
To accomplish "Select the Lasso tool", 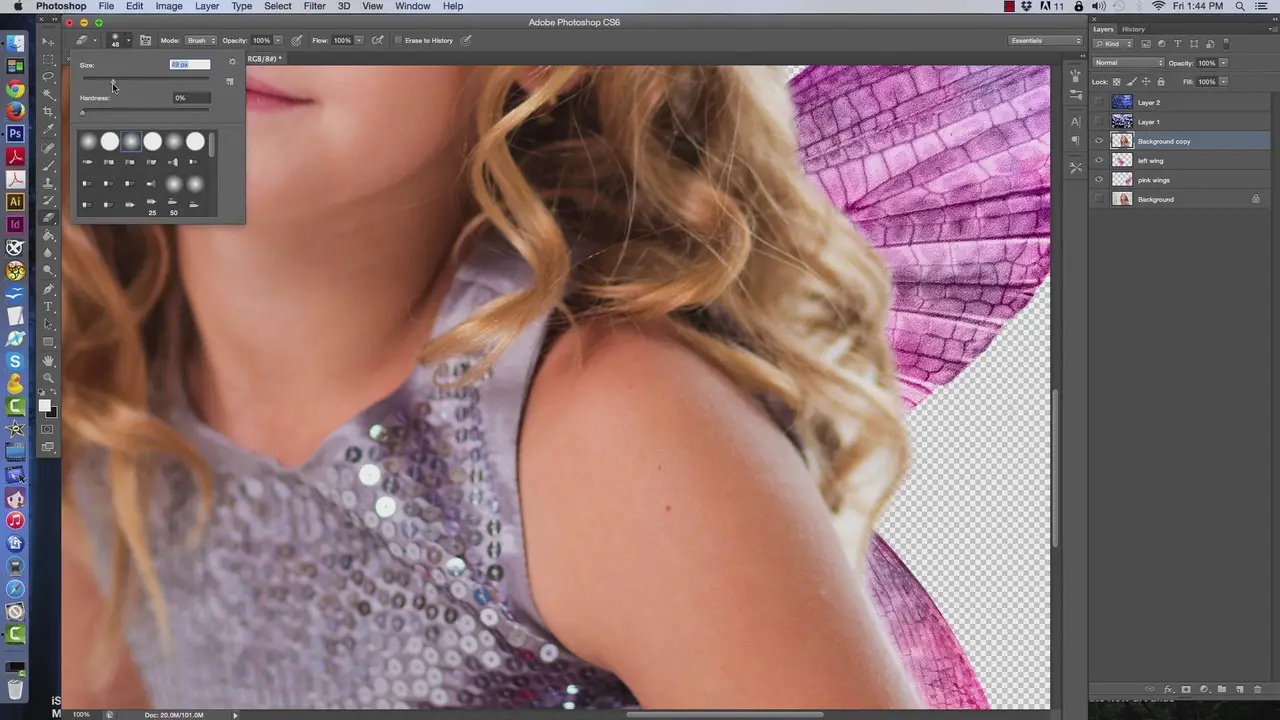I will tap(47, 76).
